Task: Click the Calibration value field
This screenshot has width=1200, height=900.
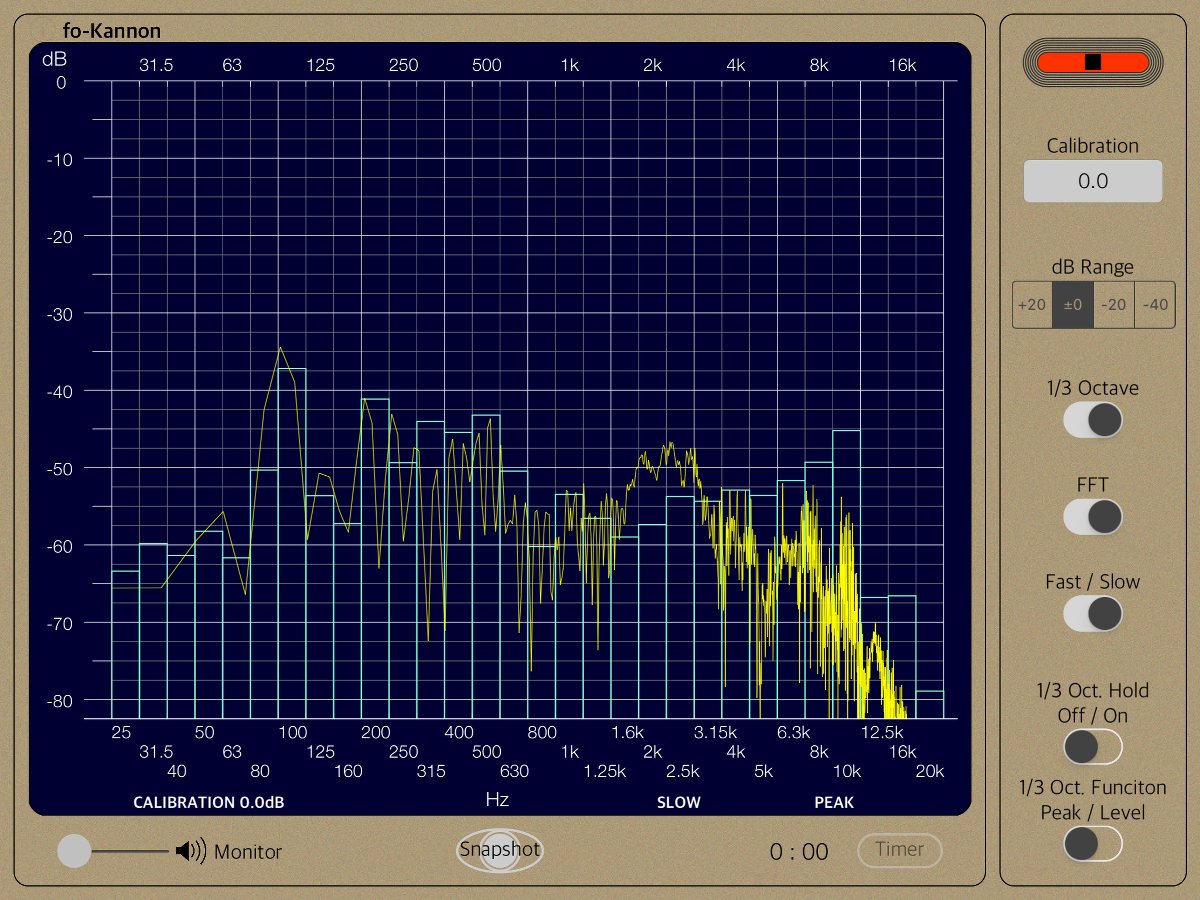Action: (x=1092, y=181)
